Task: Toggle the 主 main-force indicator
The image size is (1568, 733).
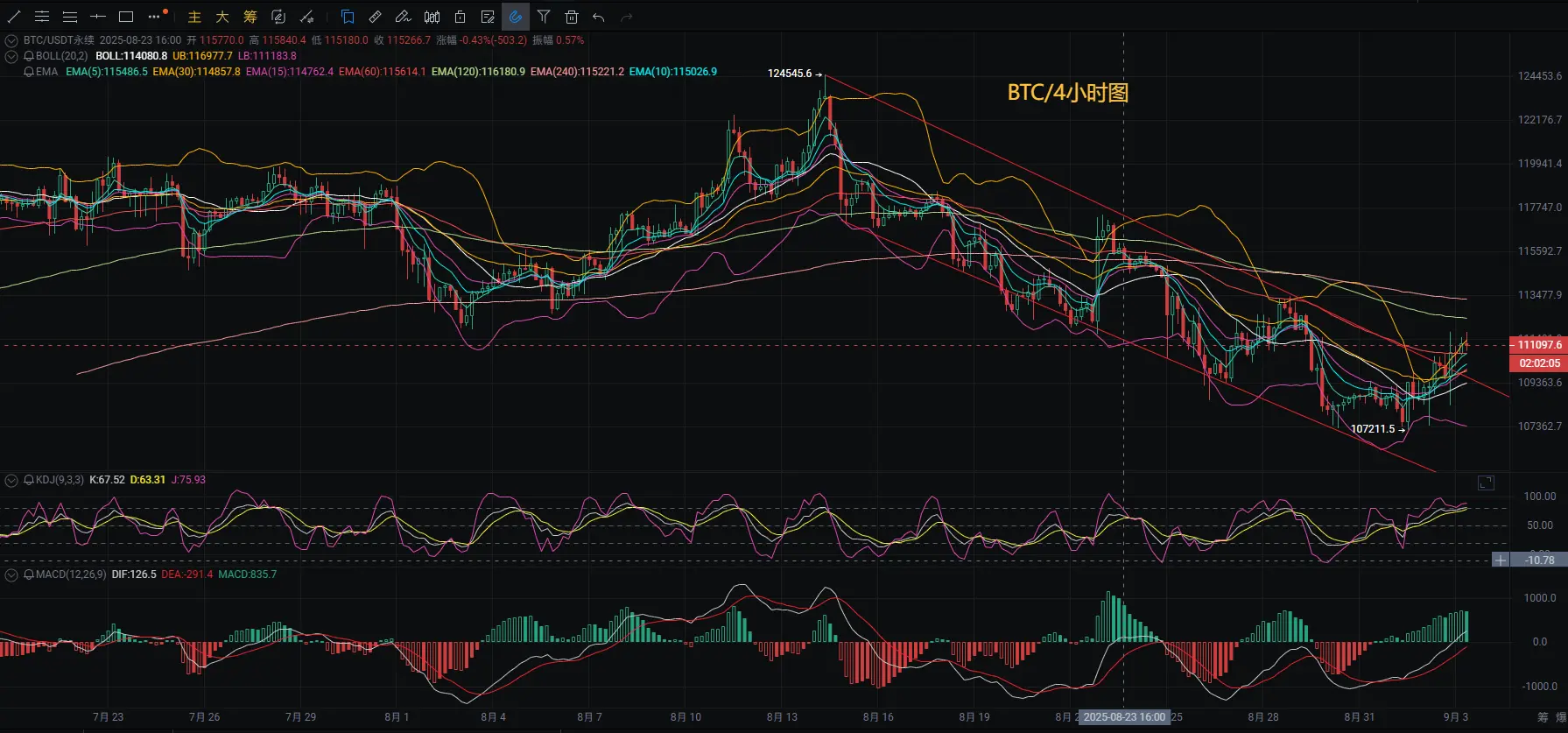Action: (194, 17)
